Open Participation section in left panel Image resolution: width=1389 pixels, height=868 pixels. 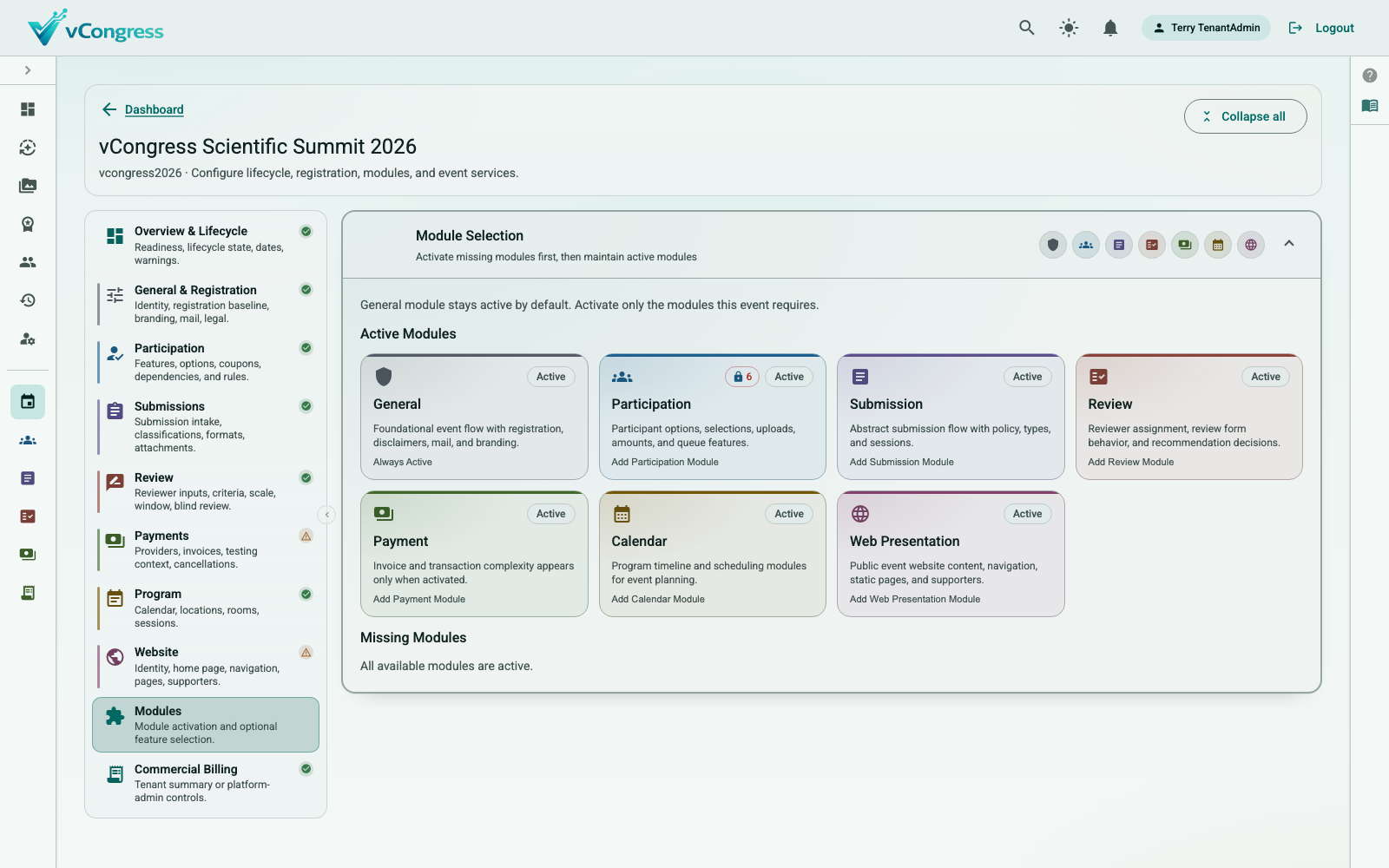pyautogui.click(x=206, y=362)
